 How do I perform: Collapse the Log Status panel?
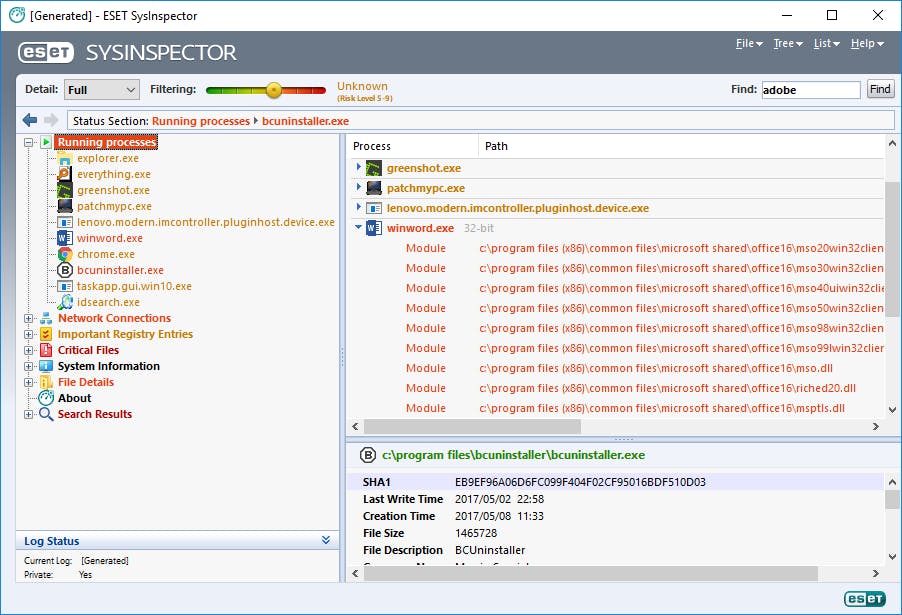(326, 541)
